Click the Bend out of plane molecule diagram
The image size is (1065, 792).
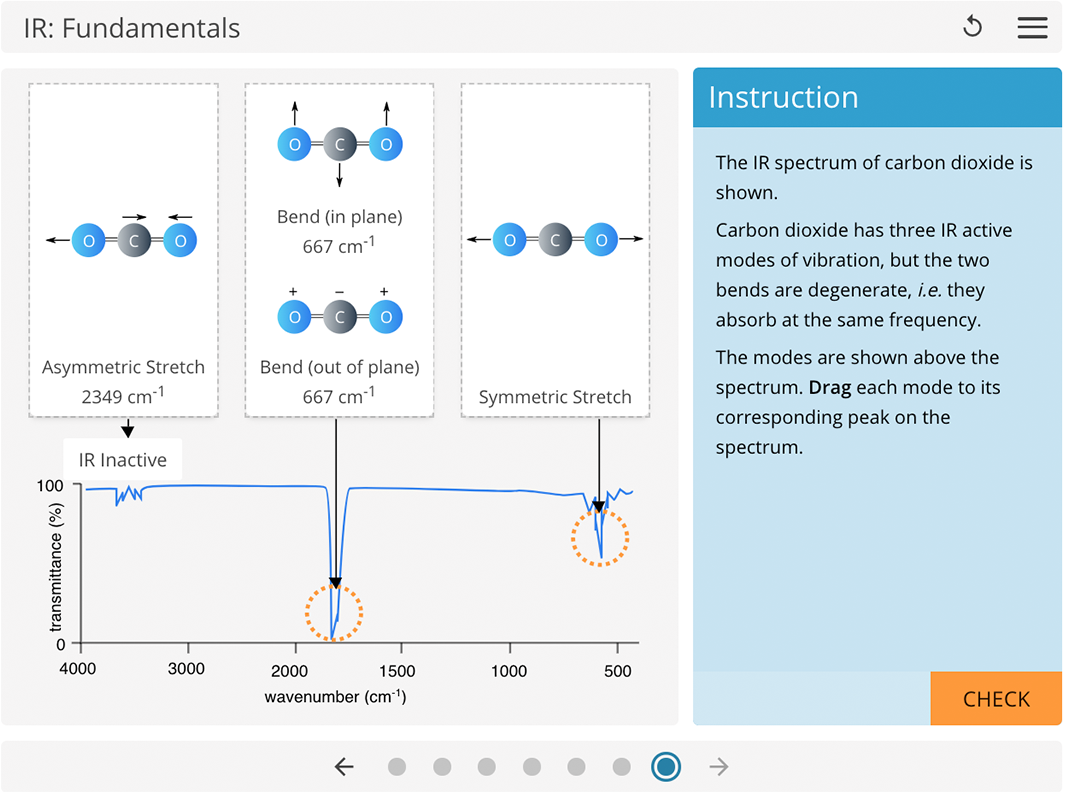pos(338,315)
